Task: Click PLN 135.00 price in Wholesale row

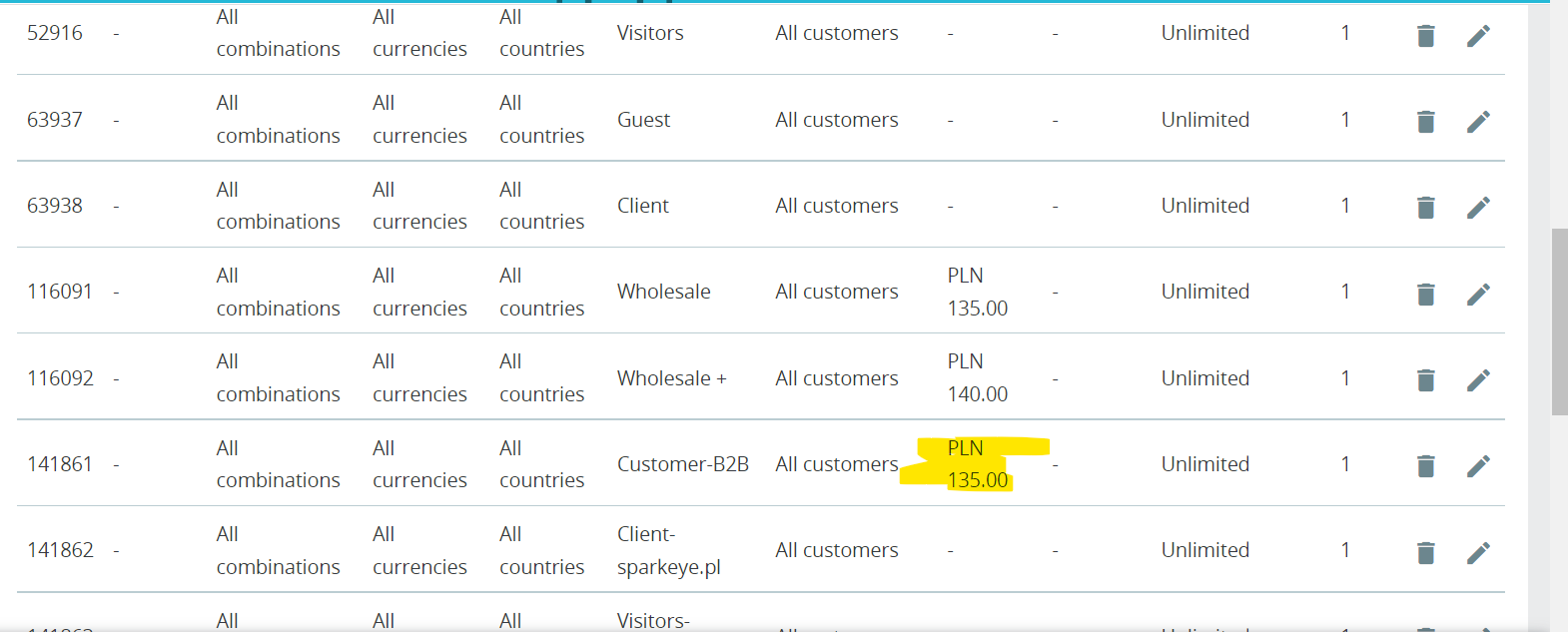Action: point(978,292)
